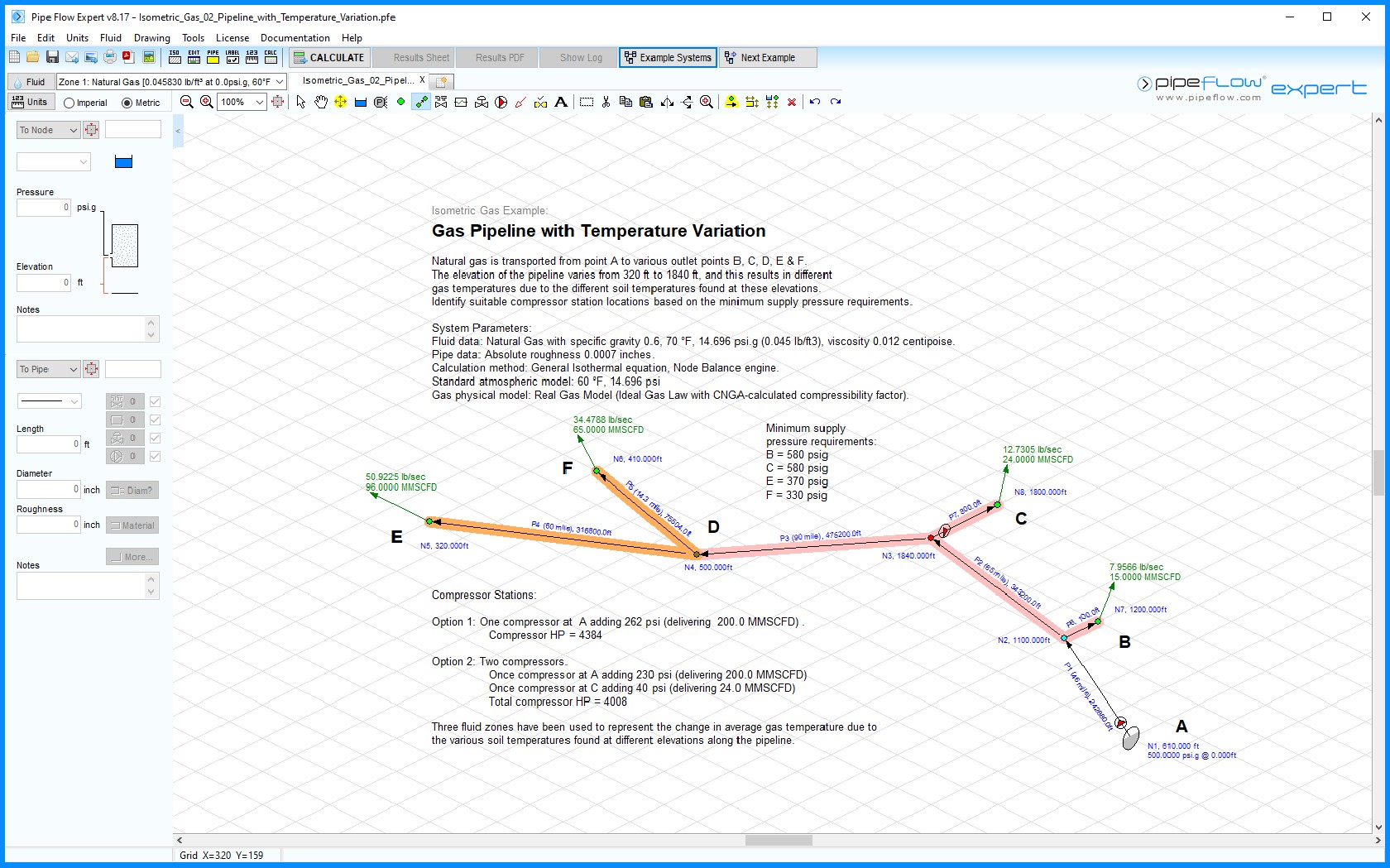Screen dimensions: 1390x868
Task: Open the File menu
Action: [x=18, y=38]
